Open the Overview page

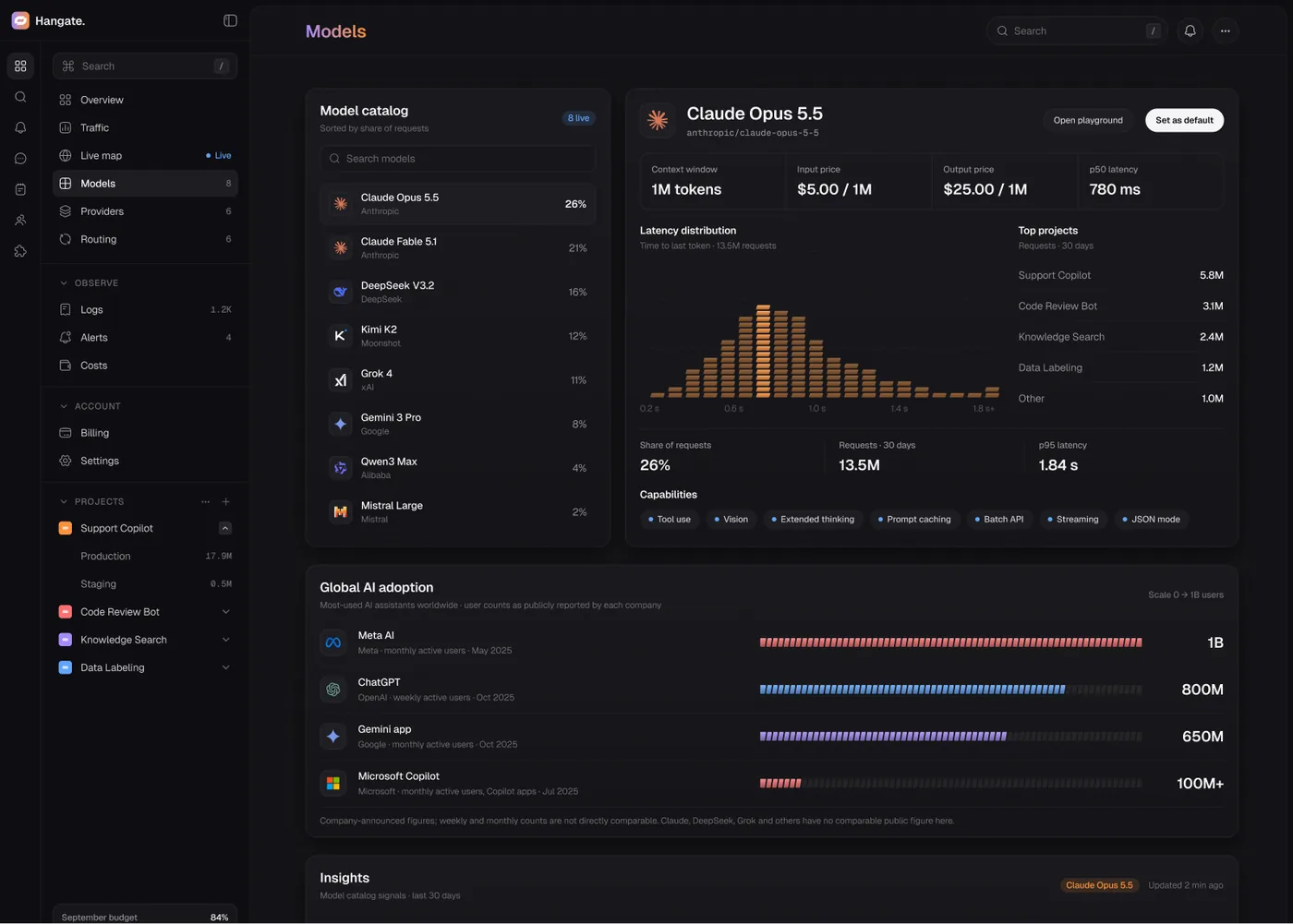coord(145,100)
